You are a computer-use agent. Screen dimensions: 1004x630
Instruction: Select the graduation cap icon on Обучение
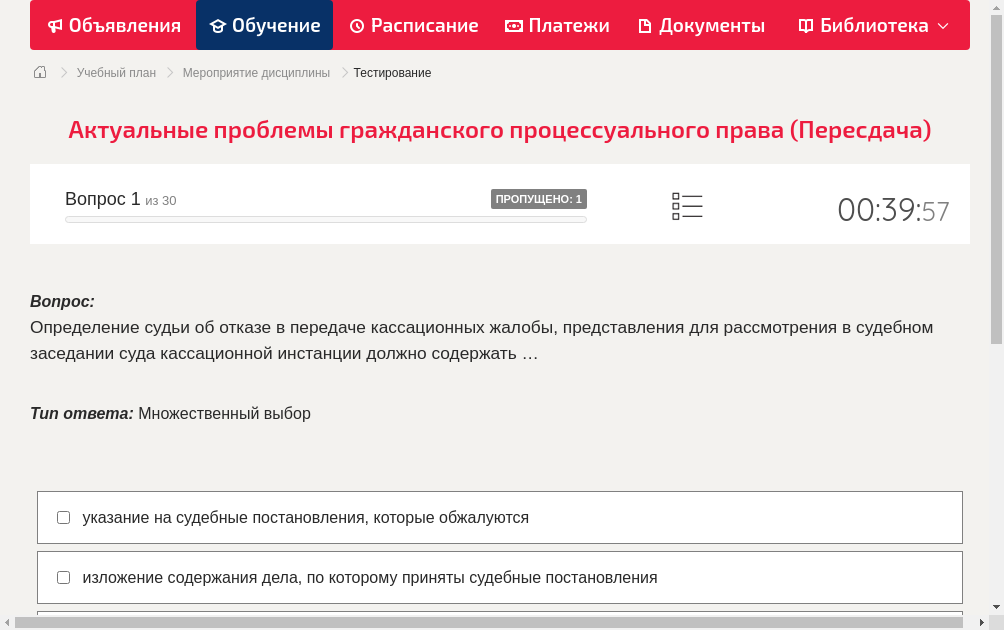(x=219, y=25)
